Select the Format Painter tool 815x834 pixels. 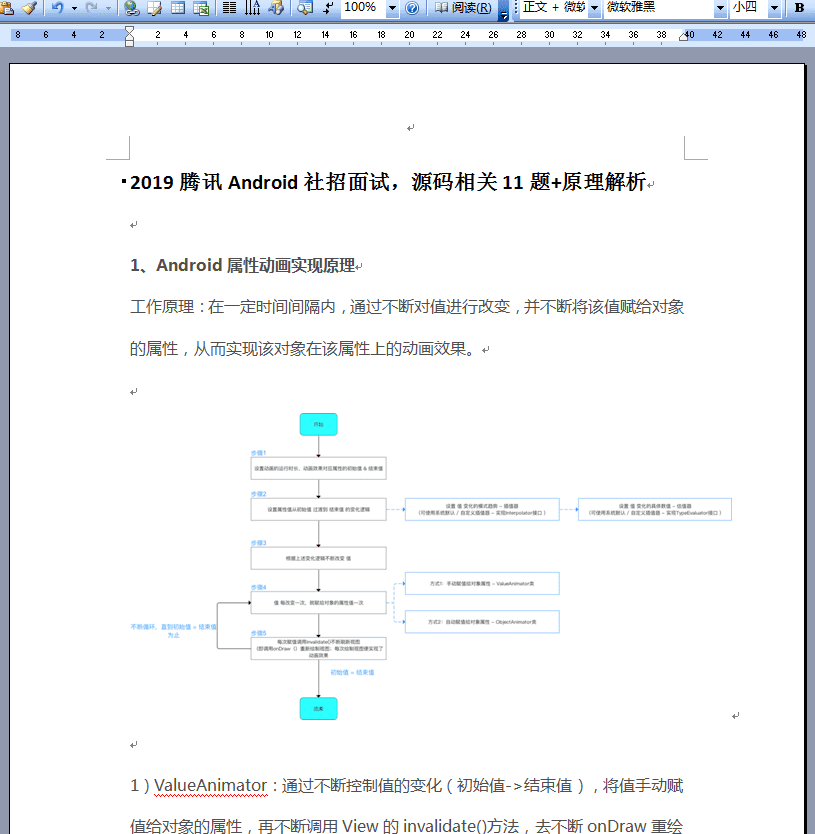[29, 9]
